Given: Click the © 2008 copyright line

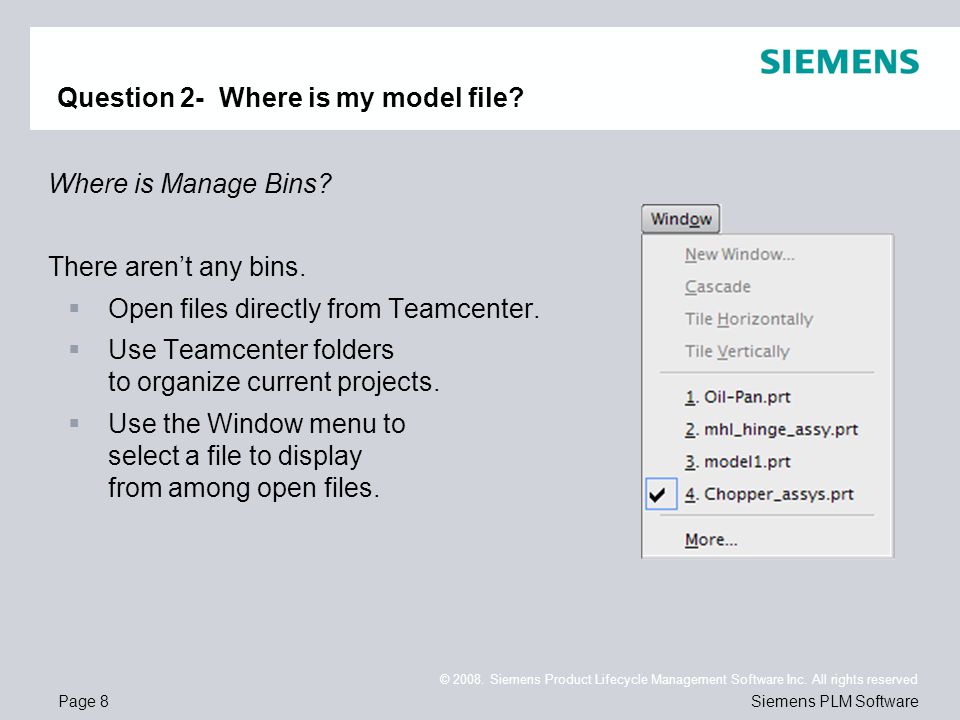Looking at the screenshot, I should 678,679.
